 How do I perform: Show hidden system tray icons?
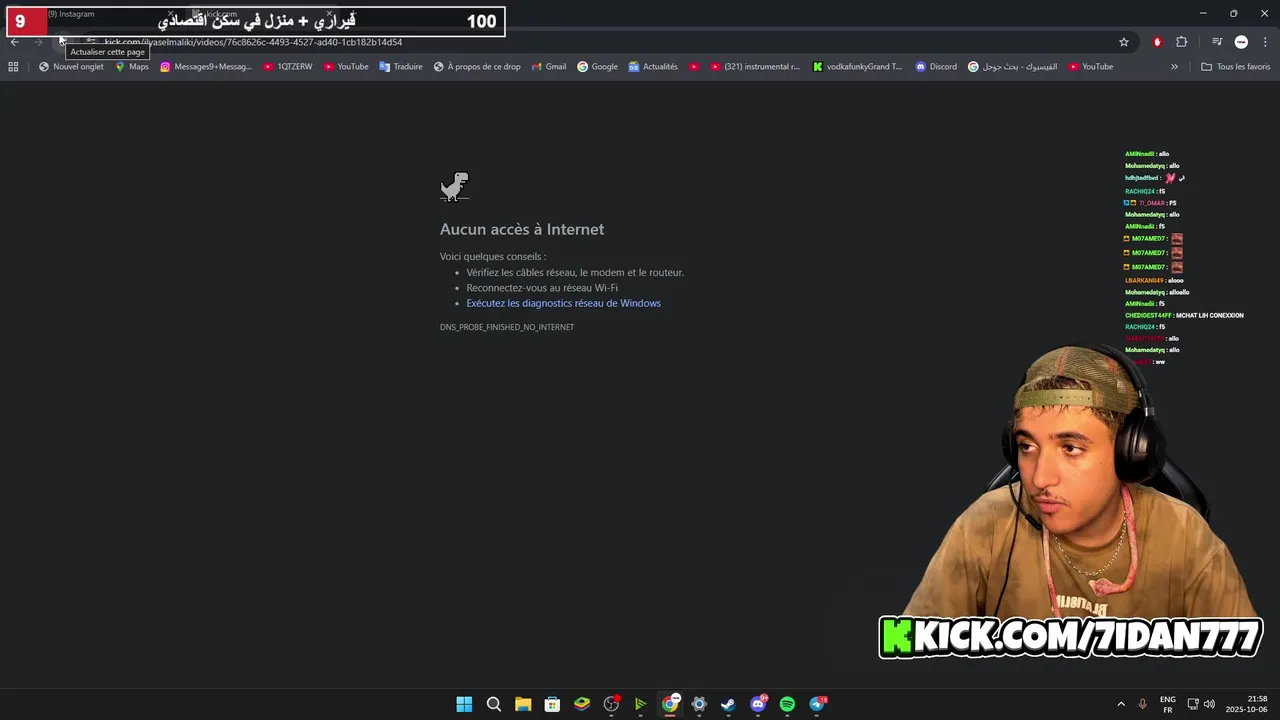coord(1121,704)
